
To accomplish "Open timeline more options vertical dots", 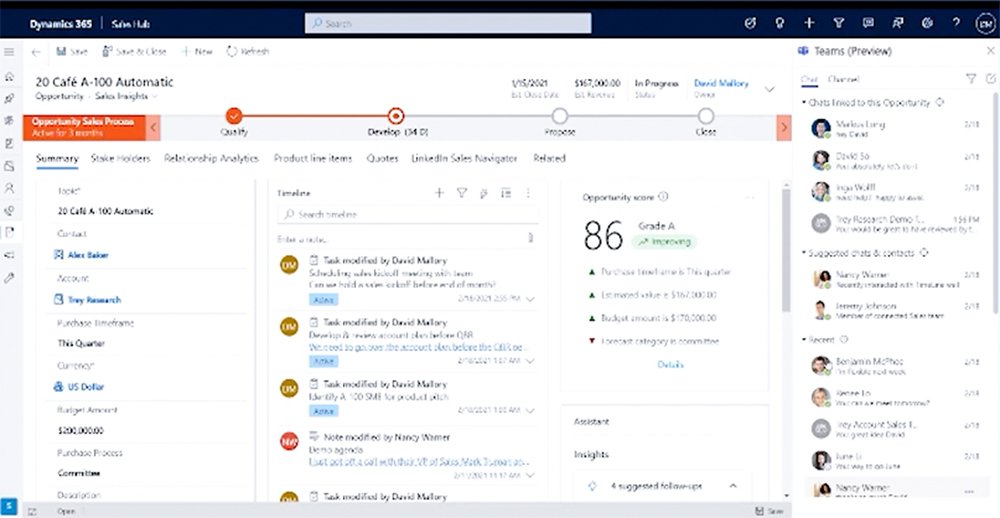I will coord(528,193).
